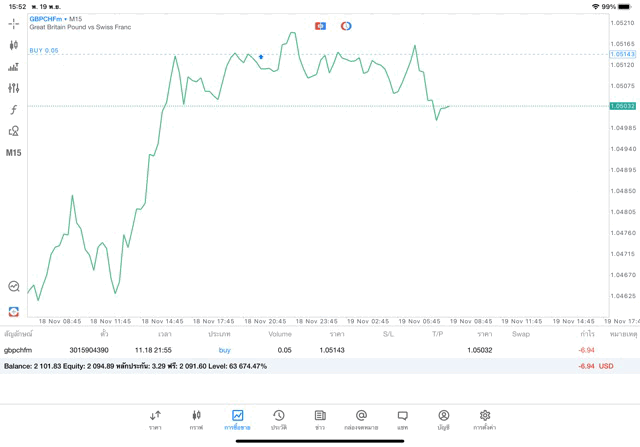
Task: Select the crosshair tool
Action: (x=13, y=23)
